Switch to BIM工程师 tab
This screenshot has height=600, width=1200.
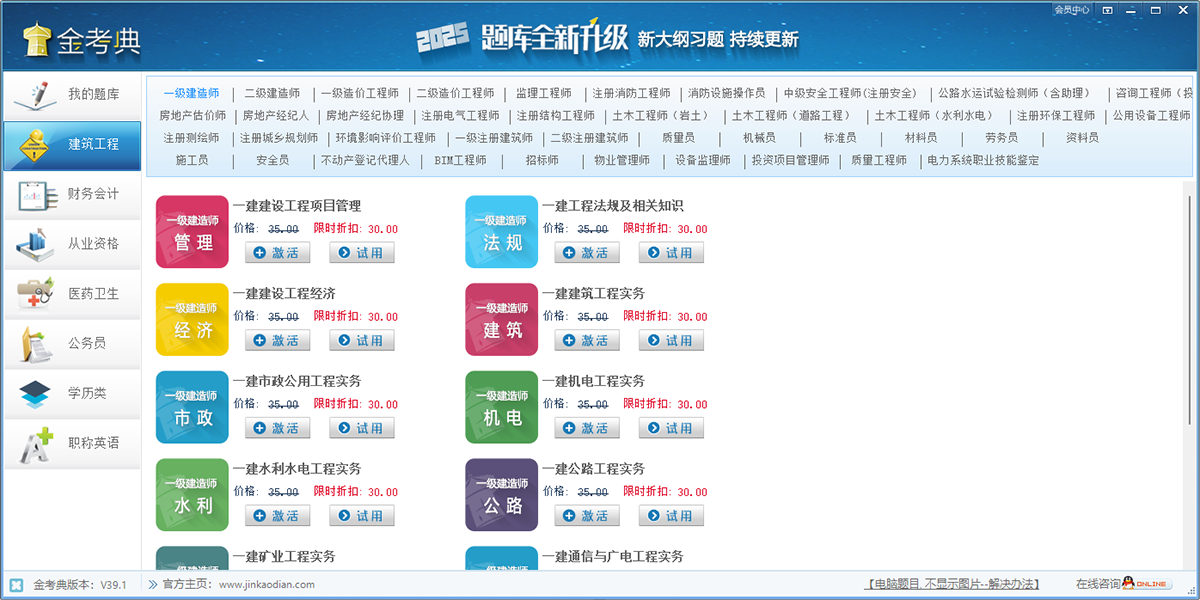tap(460, 160)
